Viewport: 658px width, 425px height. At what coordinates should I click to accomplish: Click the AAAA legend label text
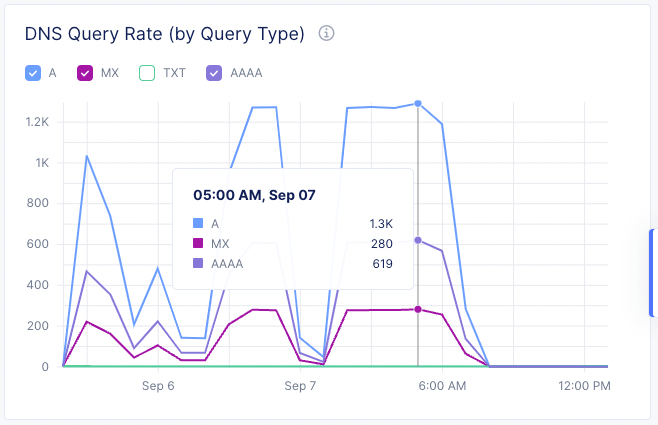246,73
